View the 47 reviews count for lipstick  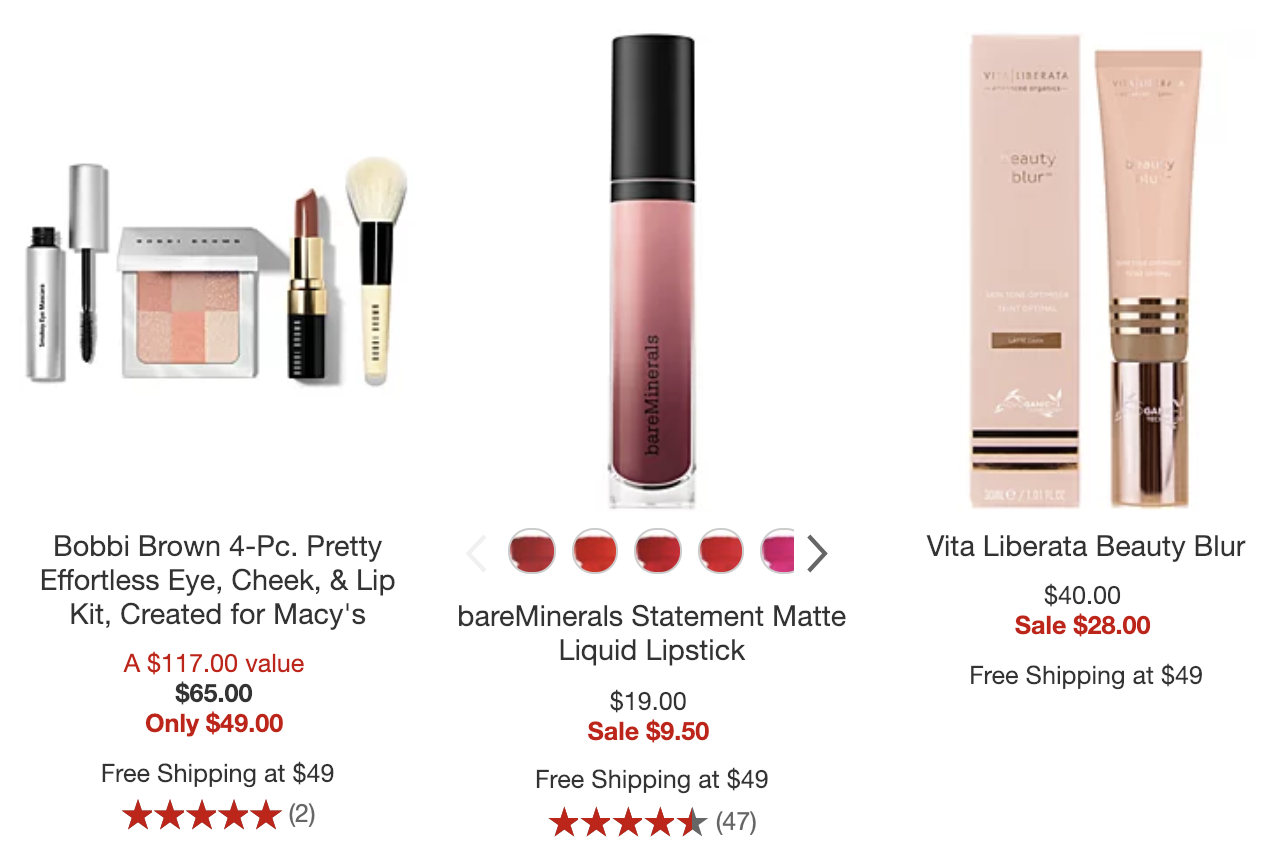coord(736,823)
